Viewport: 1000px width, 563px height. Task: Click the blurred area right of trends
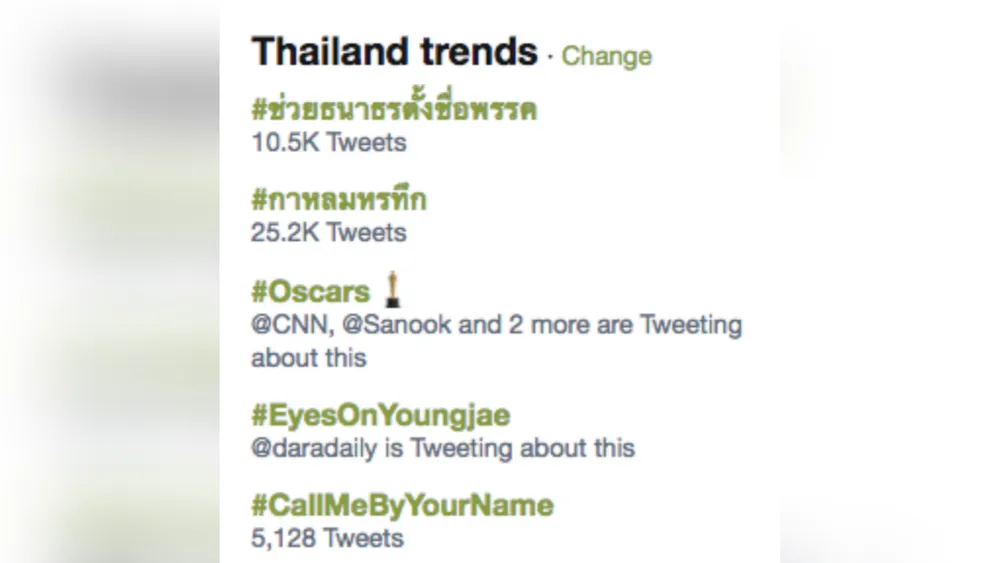click(890, 281)
